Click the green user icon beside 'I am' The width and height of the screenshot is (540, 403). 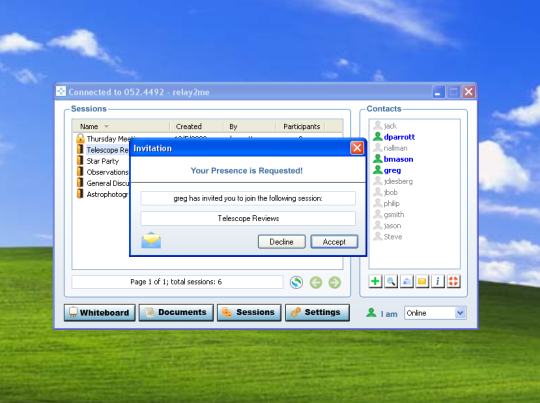371,313
